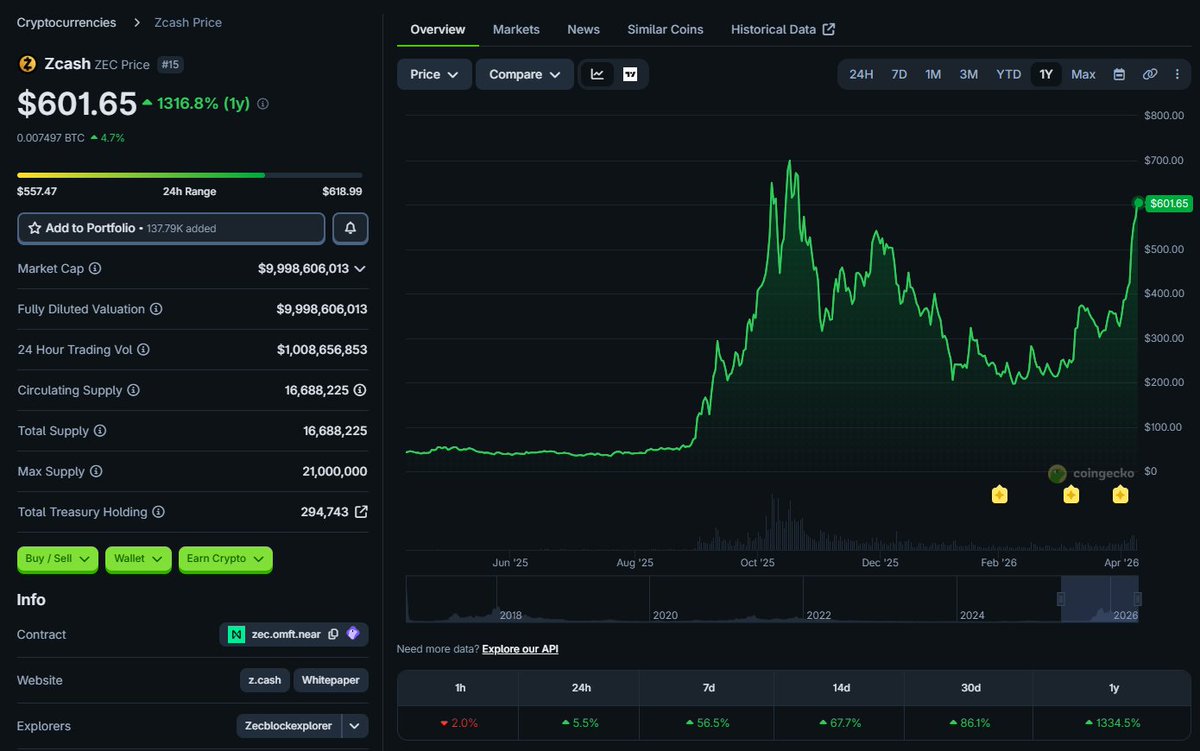
Task: Select the 1Y time range
Action: [1046, 74]
